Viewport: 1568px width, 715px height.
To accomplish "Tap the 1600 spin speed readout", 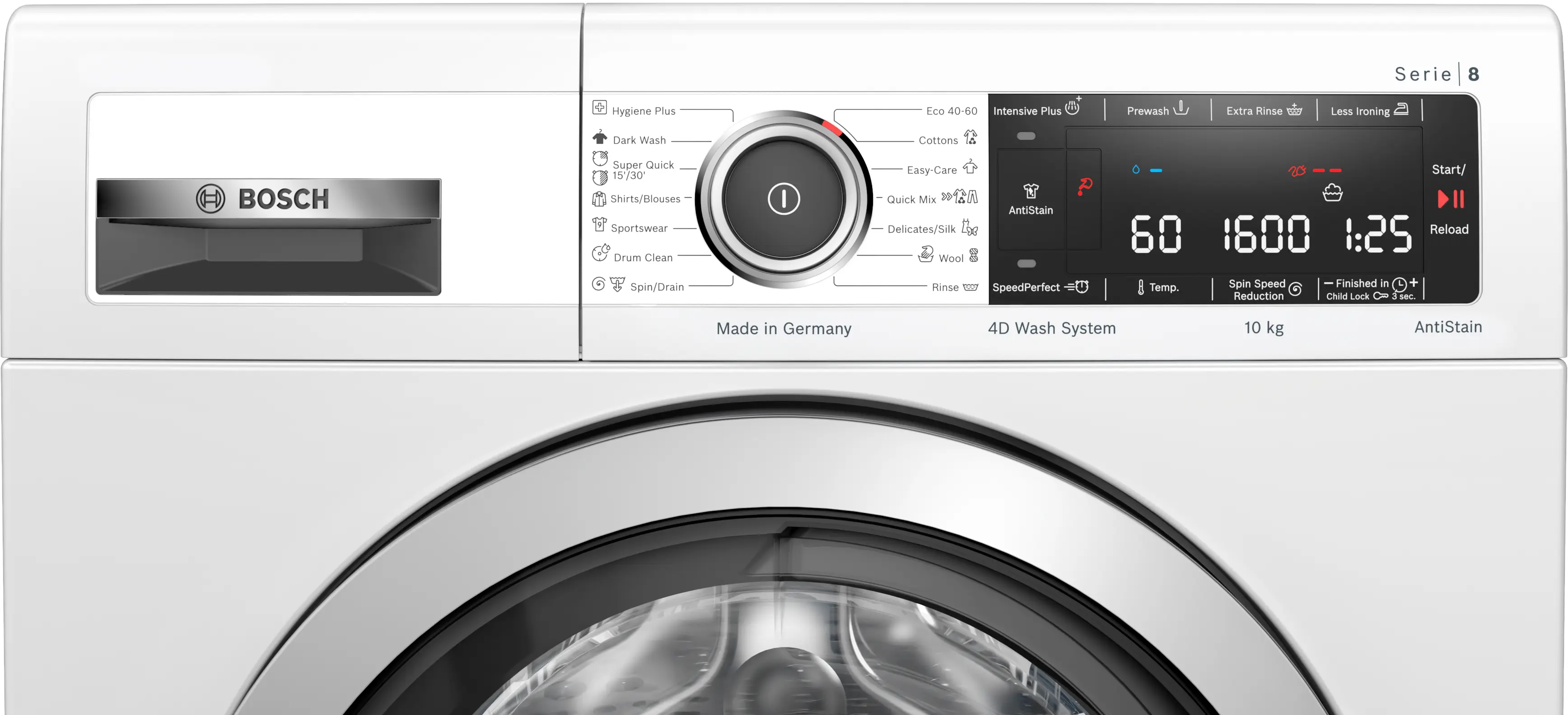I will point(1267,234).
